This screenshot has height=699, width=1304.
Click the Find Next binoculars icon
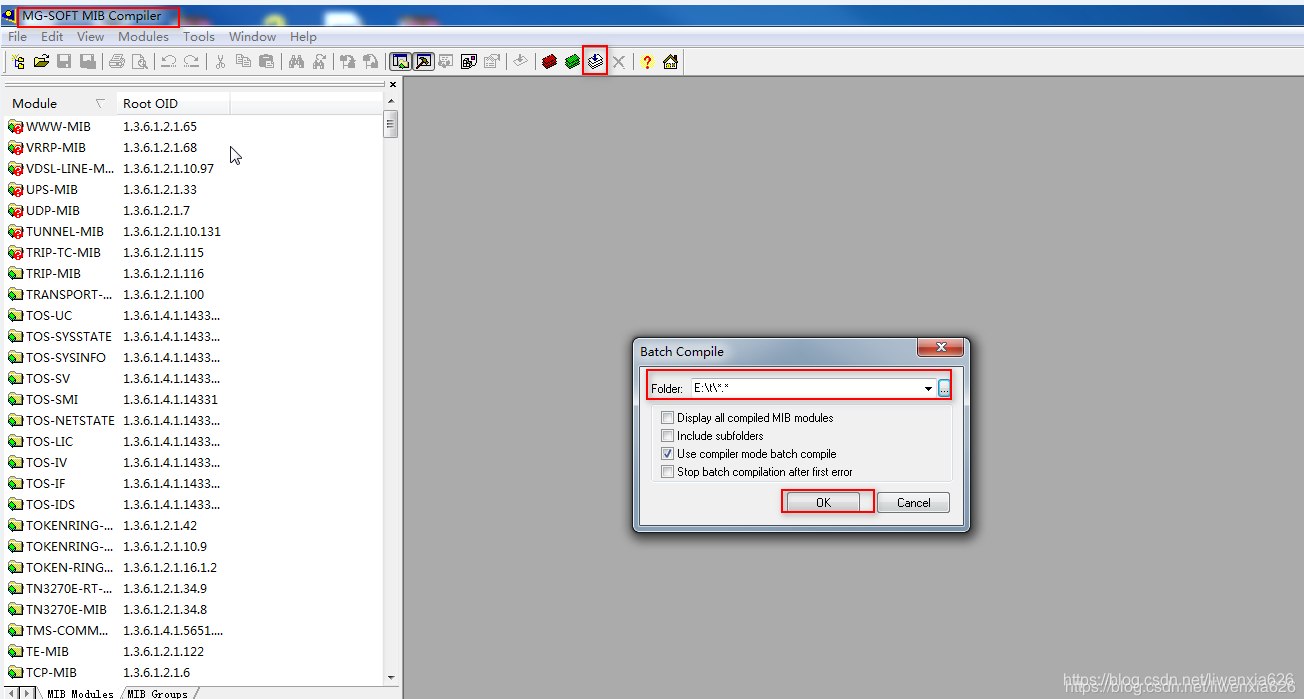[319, 62]
